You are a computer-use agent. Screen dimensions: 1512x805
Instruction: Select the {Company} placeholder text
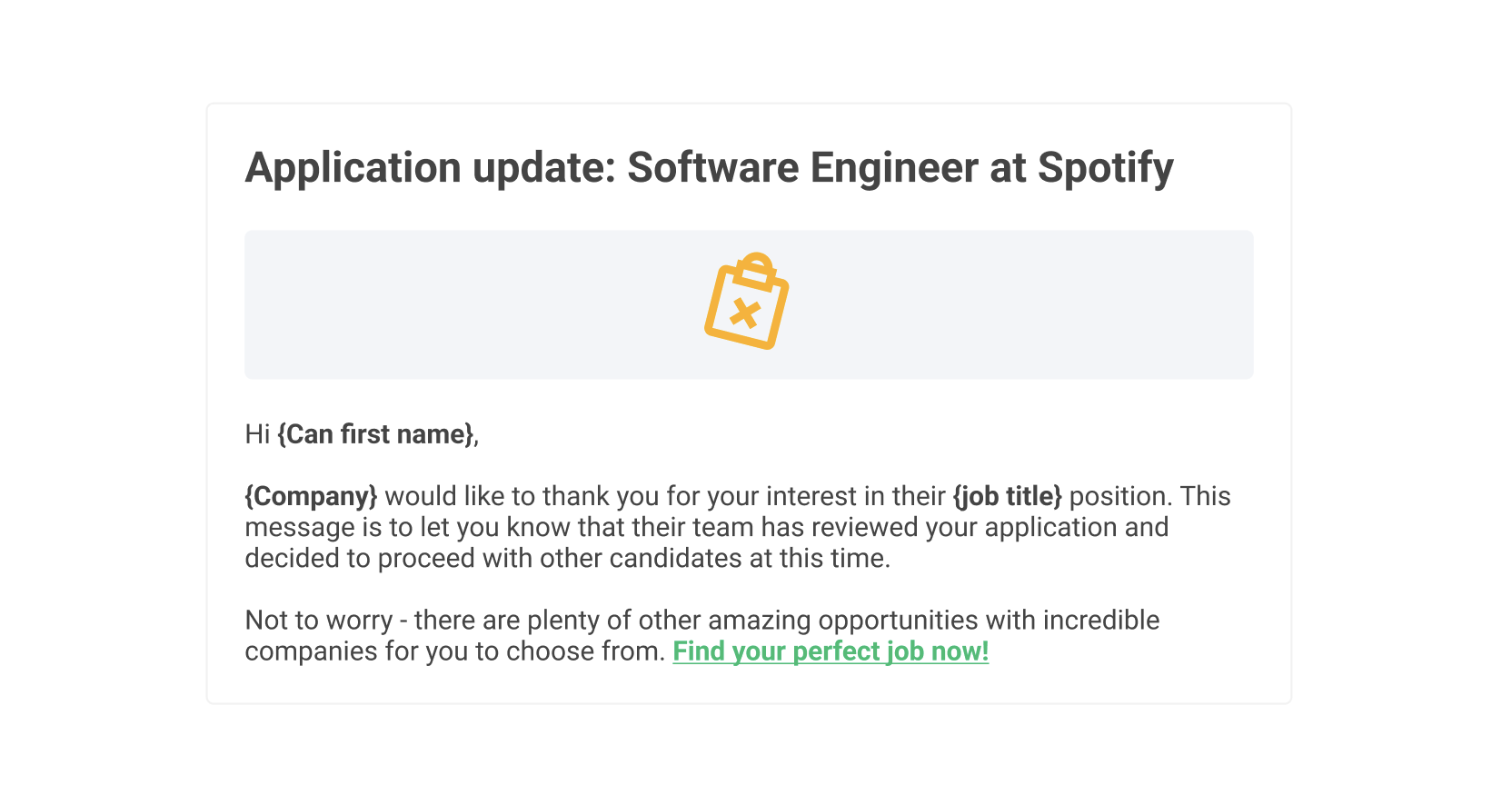(x=311, y=496)
